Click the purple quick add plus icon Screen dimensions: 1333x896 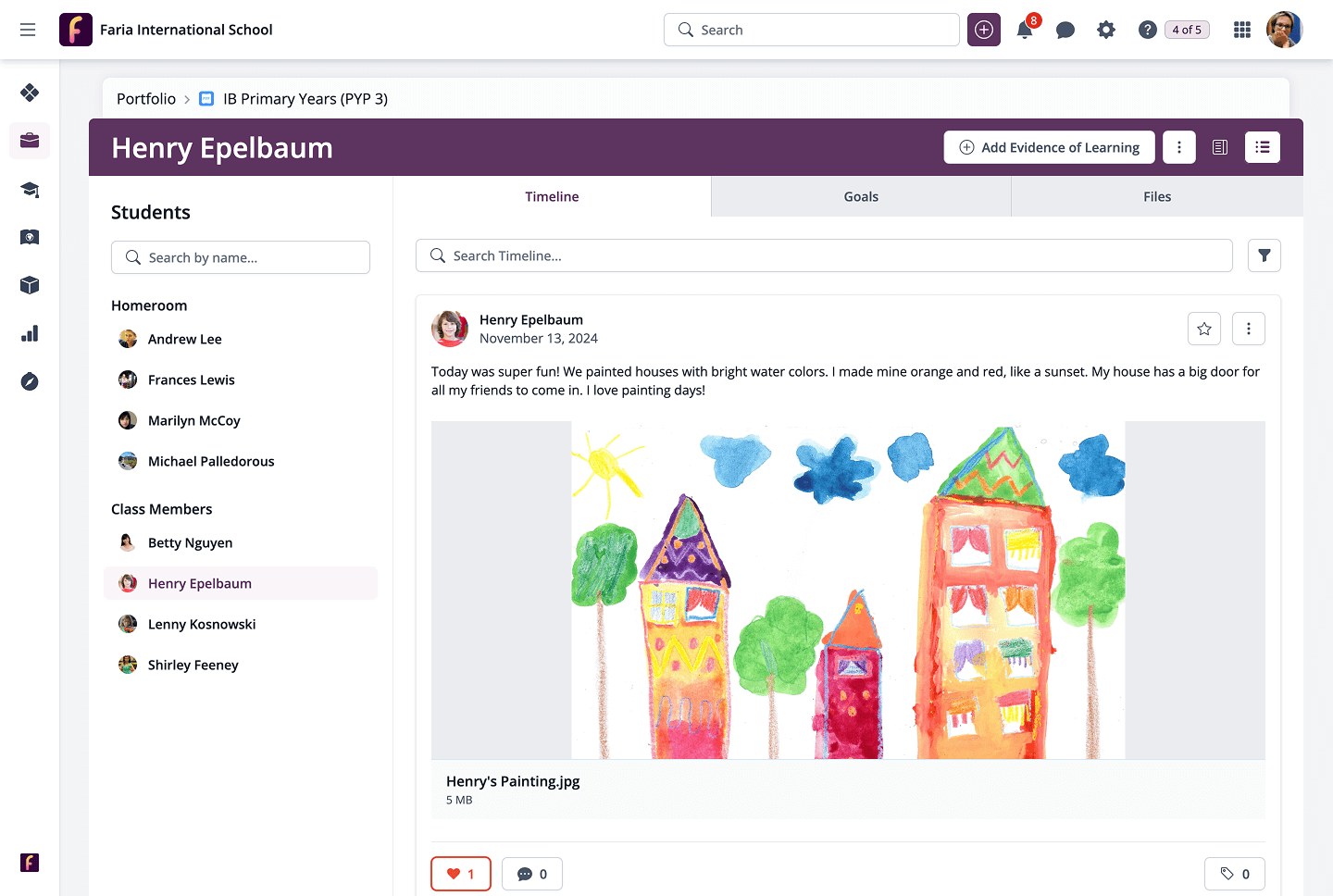coord(984,31)
